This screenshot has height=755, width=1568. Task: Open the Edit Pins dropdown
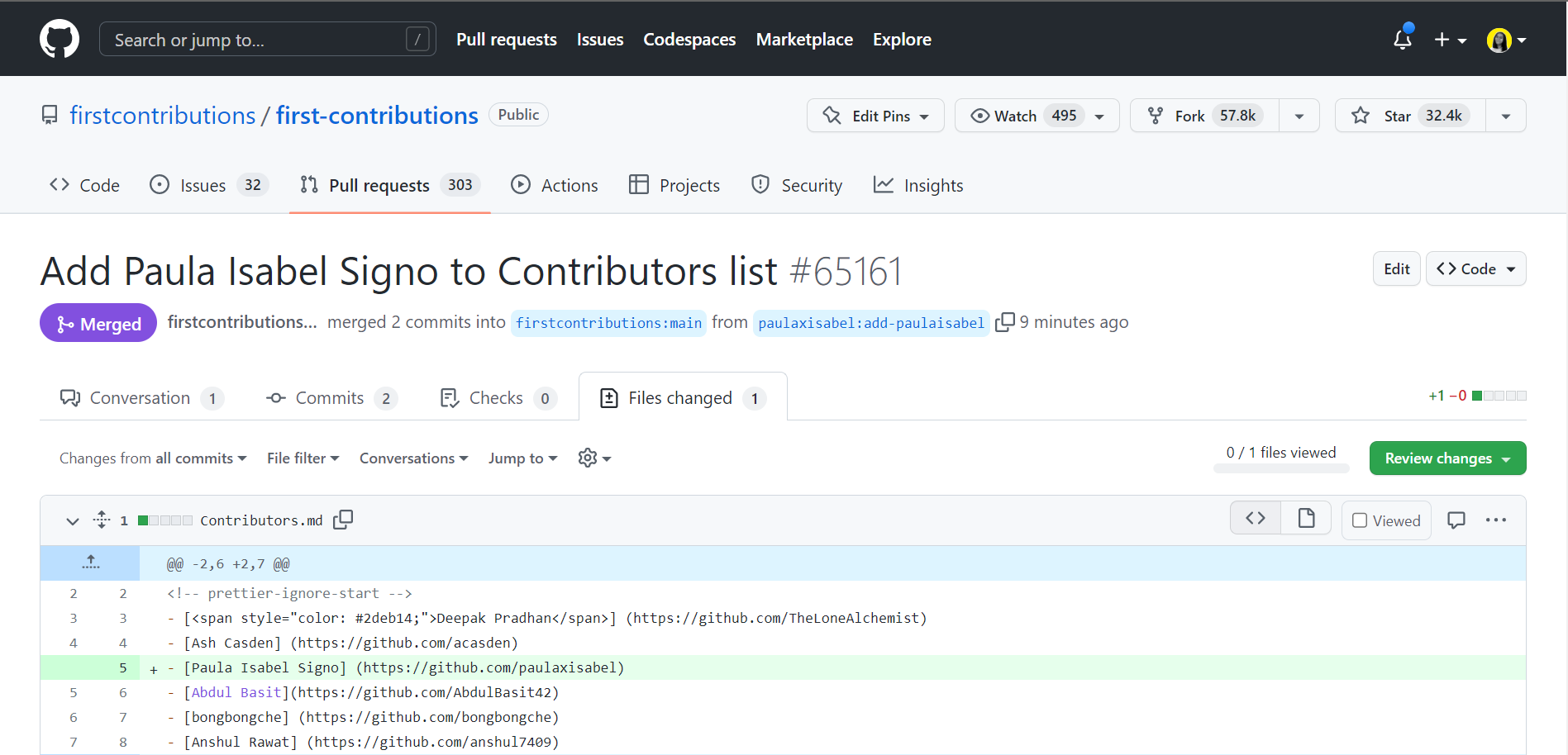pos(876,116)
